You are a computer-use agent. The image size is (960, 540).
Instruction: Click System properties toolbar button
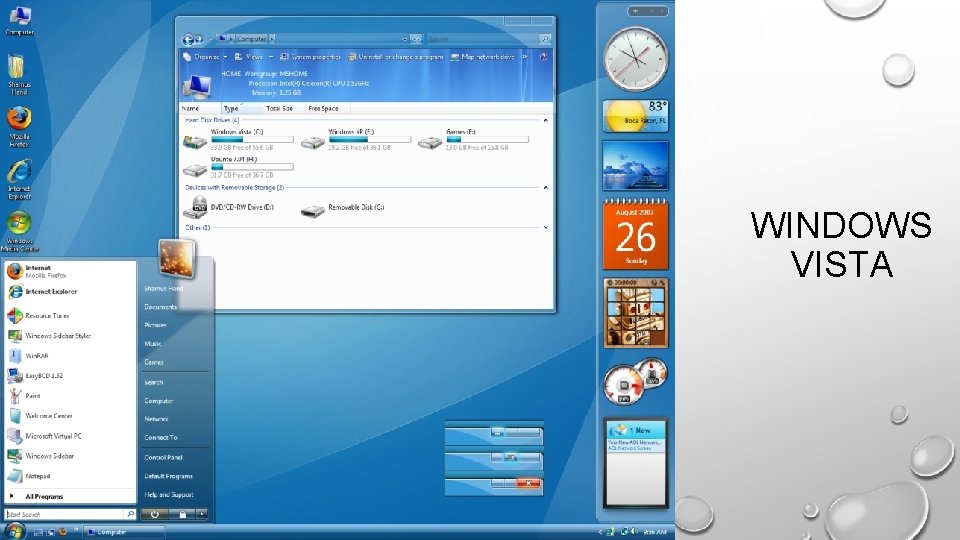coord(310,57)
